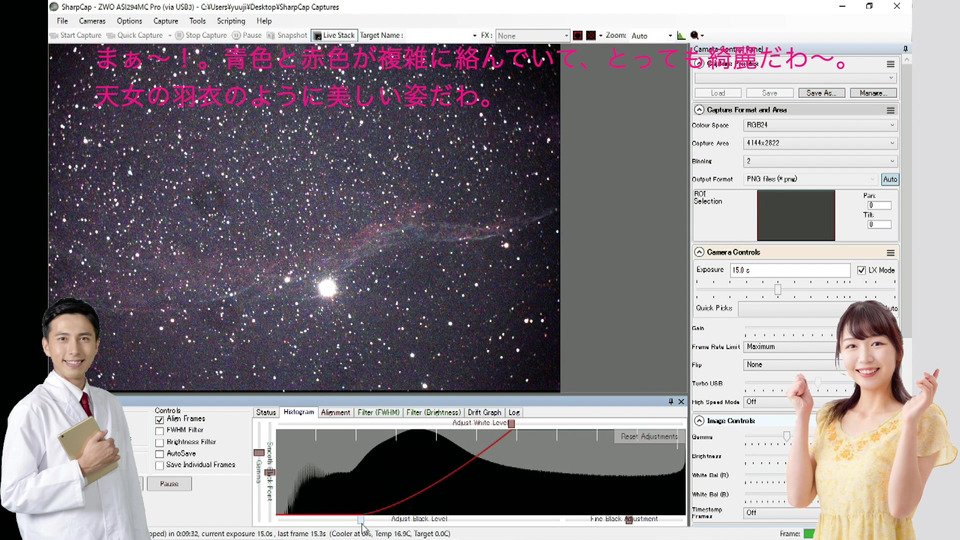This screenshot has width=960, height=540.
Task: Click the histogram icon in the toolbar
Action: (x=681, y=35)
